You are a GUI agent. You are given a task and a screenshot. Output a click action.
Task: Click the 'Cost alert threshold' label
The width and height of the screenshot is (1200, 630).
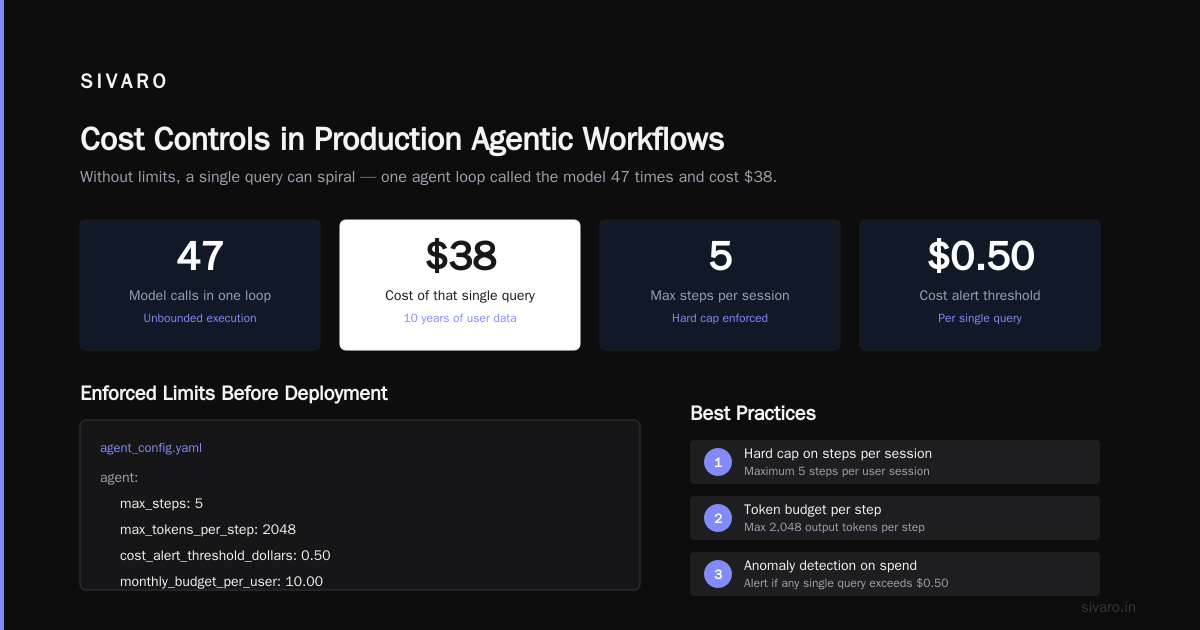(x=980, y=296)
